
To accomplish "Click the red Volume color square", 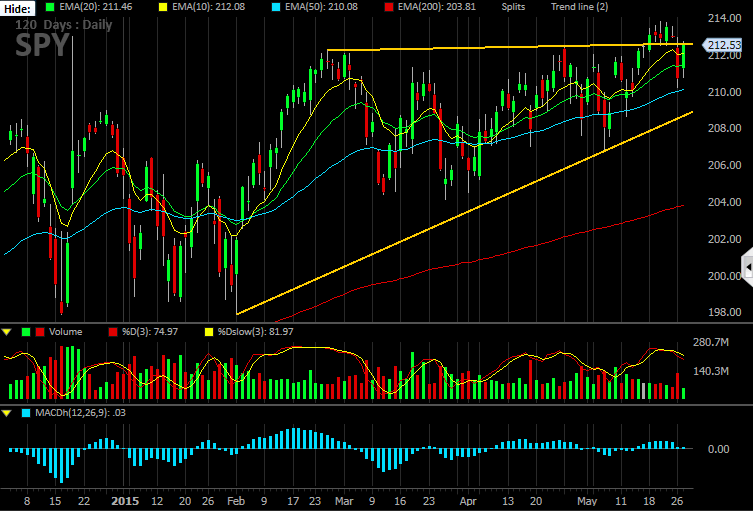I will 40,332.
